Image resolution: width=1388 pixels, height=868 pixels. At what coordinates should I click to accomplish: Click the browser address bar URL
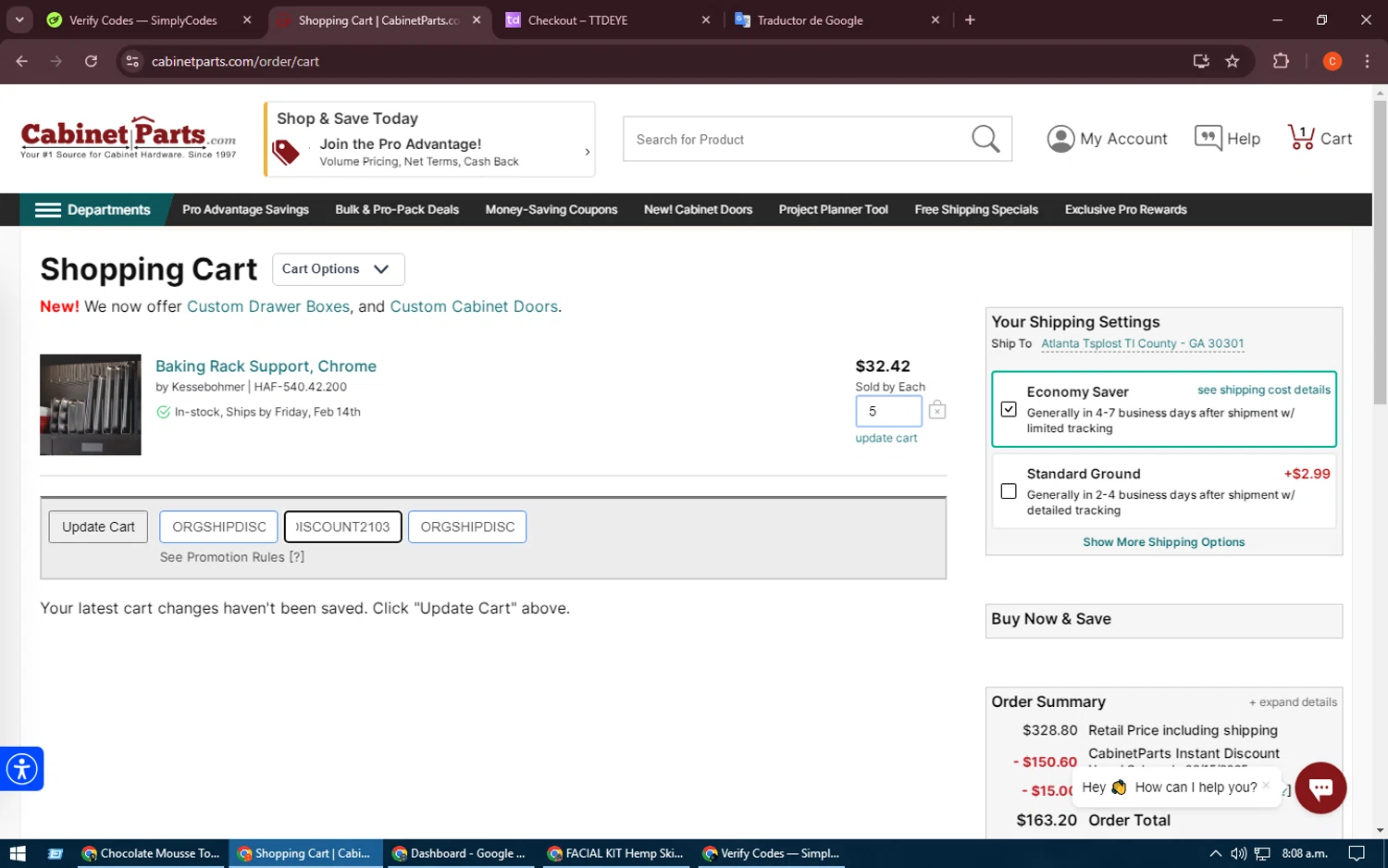[235, 61]
